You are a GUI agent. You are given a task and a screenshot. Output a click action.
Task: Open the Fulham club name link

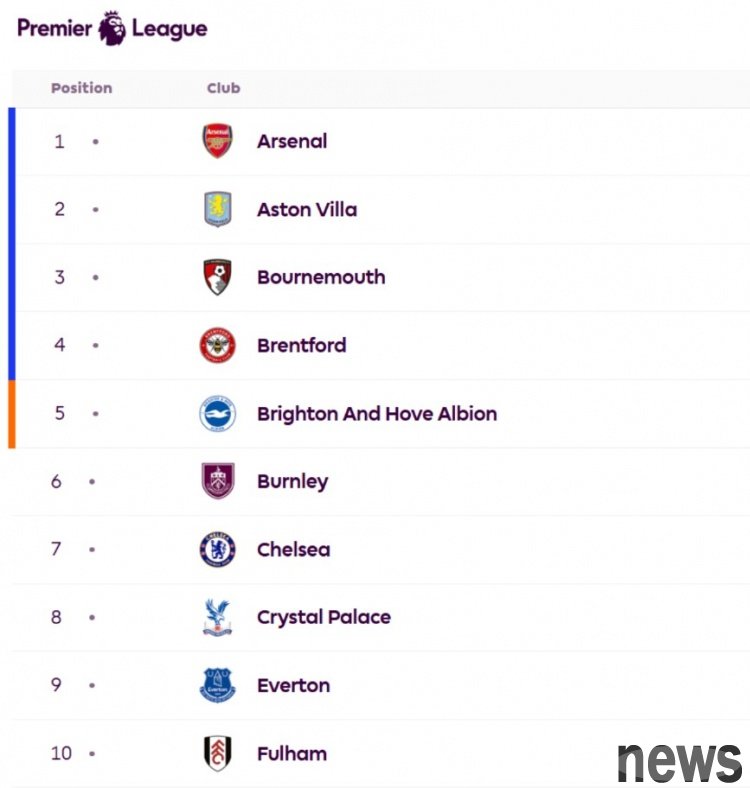292,754
